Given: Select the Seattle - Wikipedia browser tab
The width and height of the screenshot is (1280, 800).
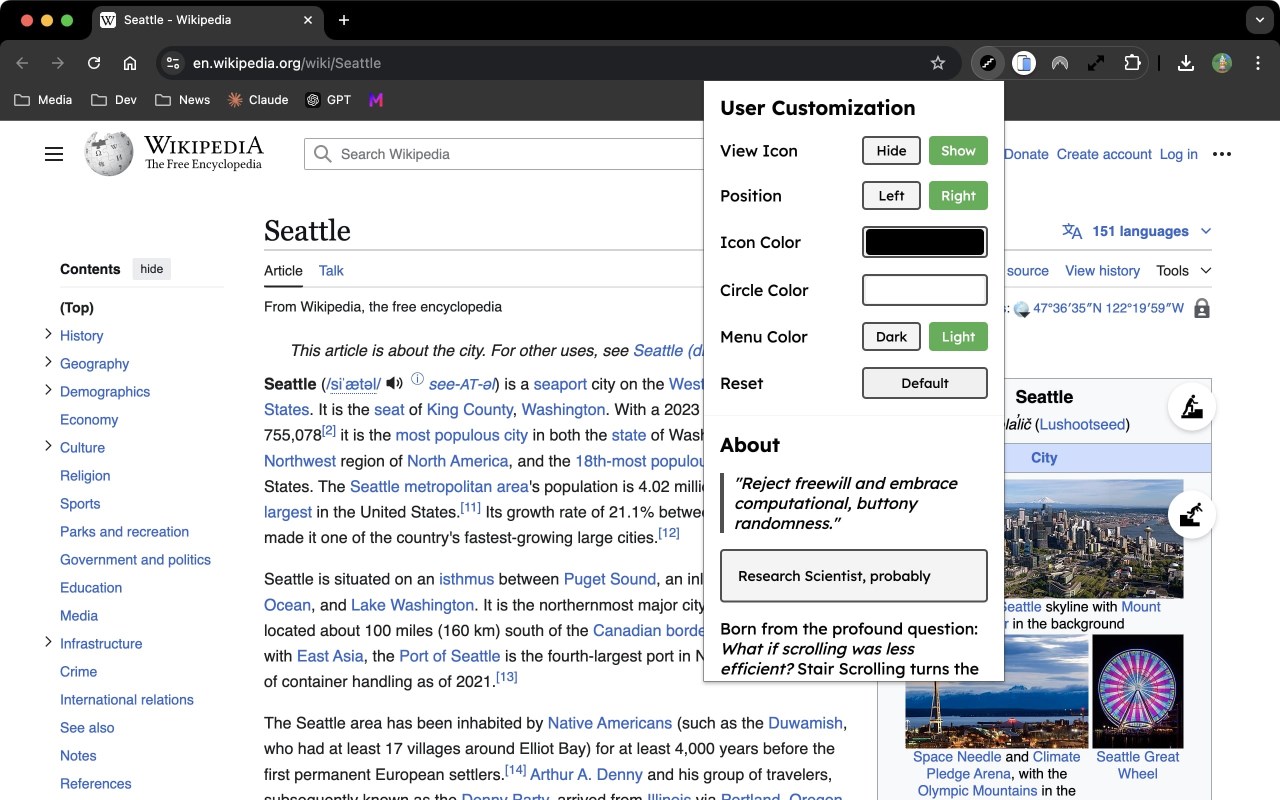Looking at the screenshot, I should 207,20.
